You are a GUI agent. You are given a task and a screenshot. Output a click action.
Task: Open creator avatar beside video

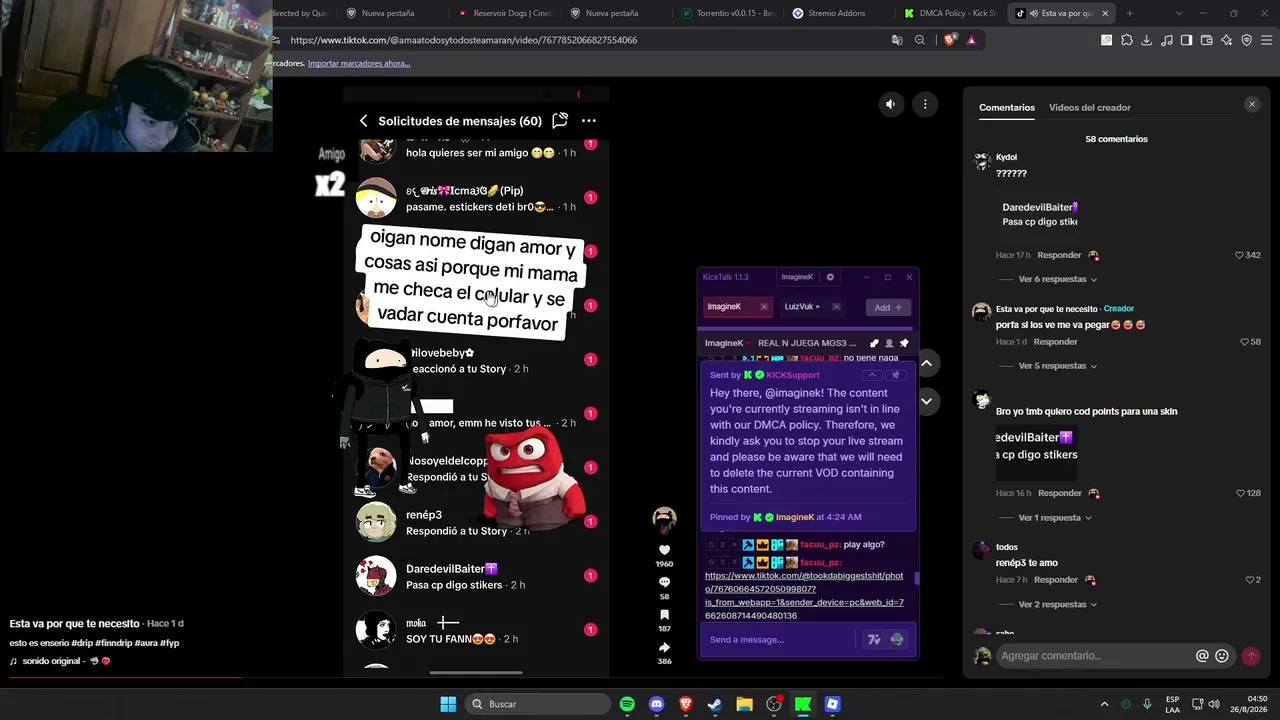point(664,518)
